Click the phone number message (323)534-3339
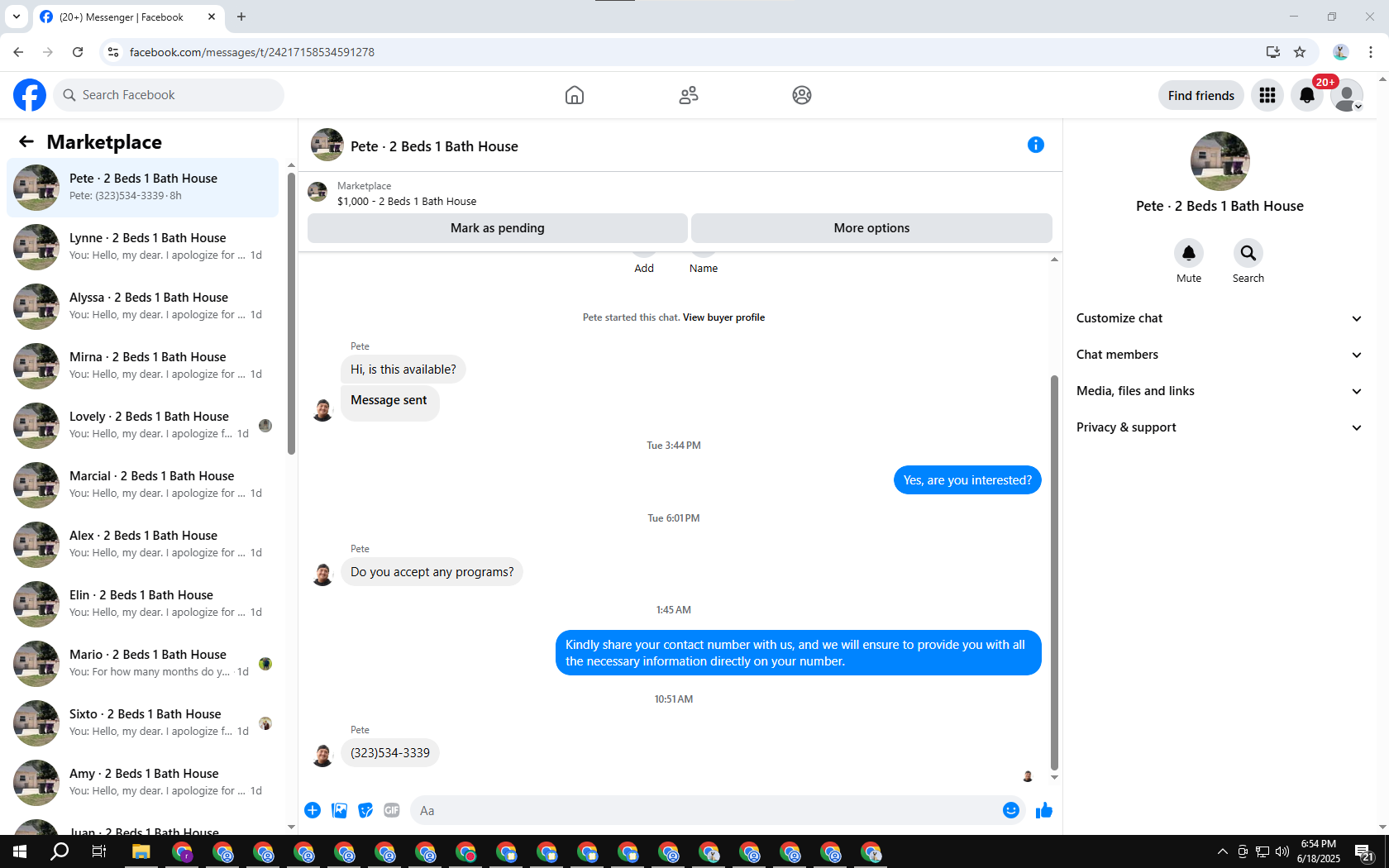Viewport: 1389px width, 868px height. 390,753
